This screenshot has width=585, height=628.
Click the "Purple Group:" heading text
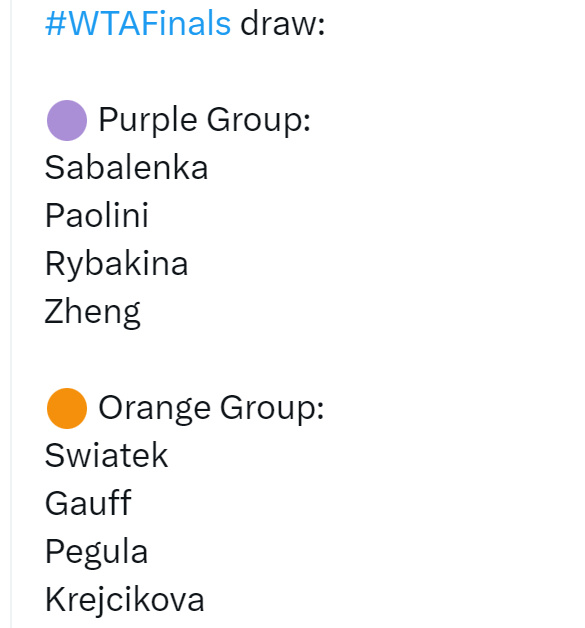point(205,120)
